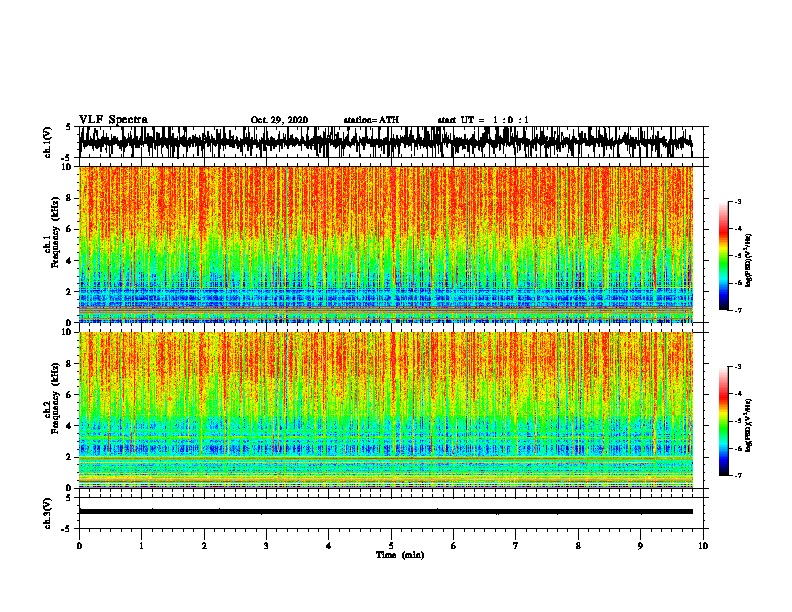Click time axis tick label "6"
This screenshot has height=612, width=792.
[454, 546]
